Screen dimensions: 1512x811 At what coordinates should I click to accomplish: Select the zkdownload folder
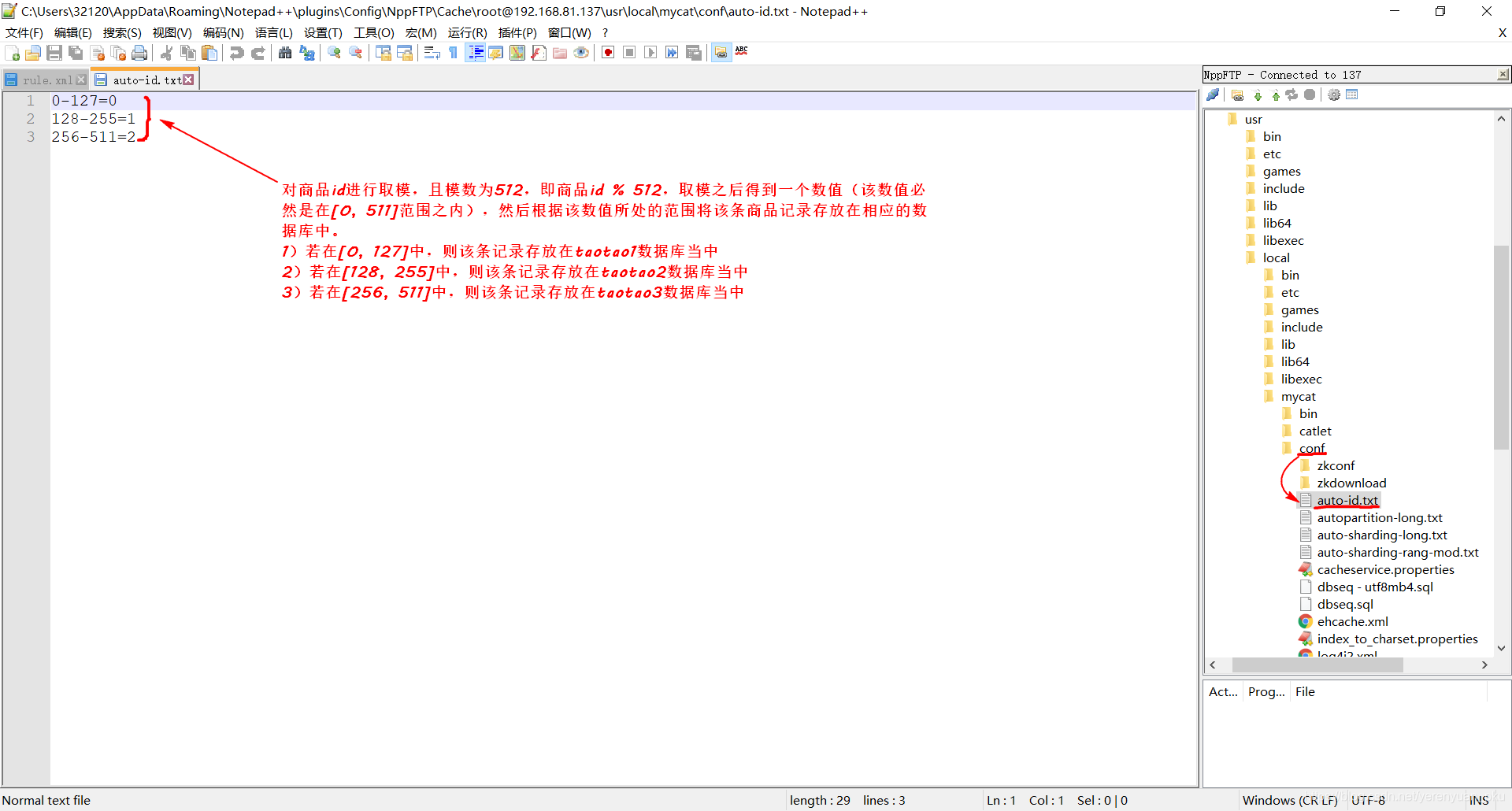(x=1351, y=483)
